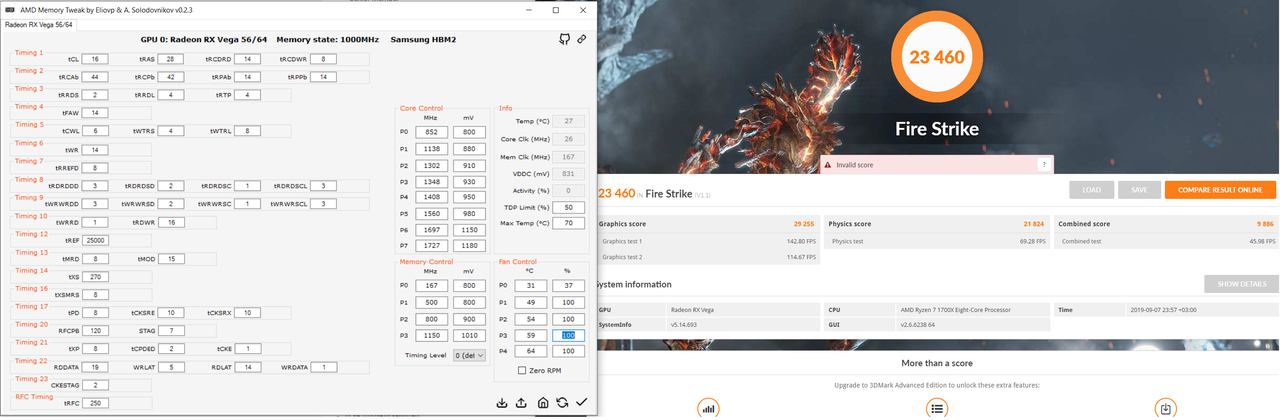Click the WRLAT value field
Viewport: 1280px width, 420px height.
172,367
